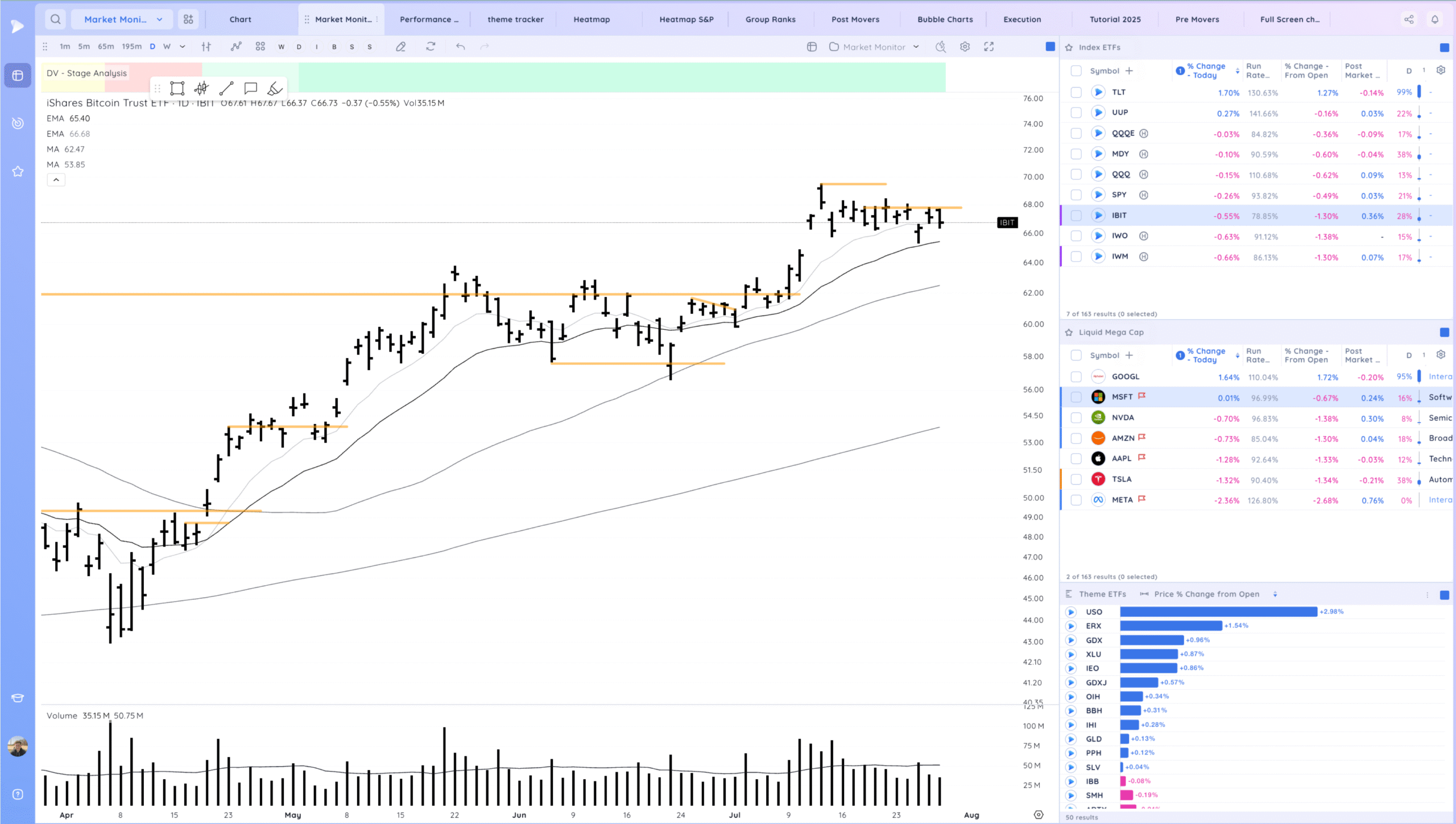
Task: Click the share icon at top right
Action: 1409,19
